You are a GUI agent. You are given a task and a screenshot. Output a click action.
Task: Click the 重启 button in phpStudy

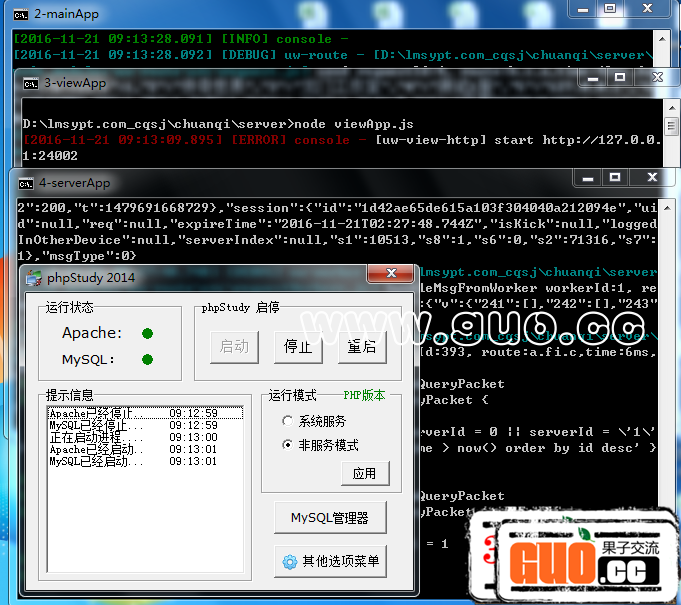point(362,347)
